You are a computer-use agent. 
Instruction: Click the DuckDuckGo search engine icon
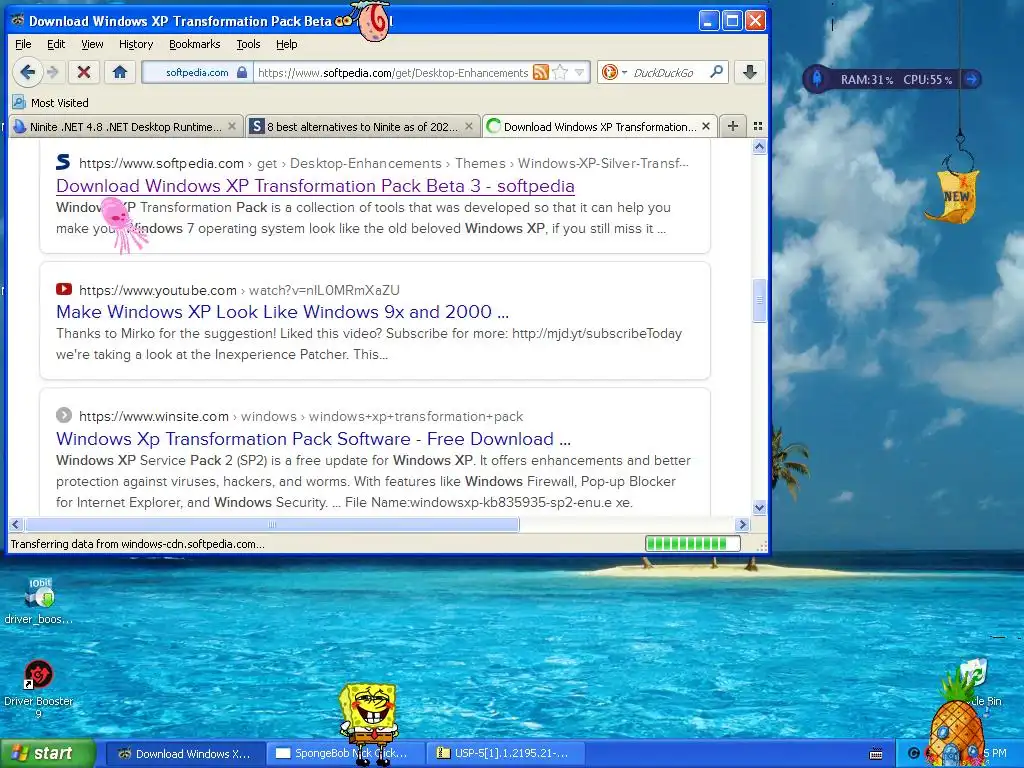click(x=609, y=72)
